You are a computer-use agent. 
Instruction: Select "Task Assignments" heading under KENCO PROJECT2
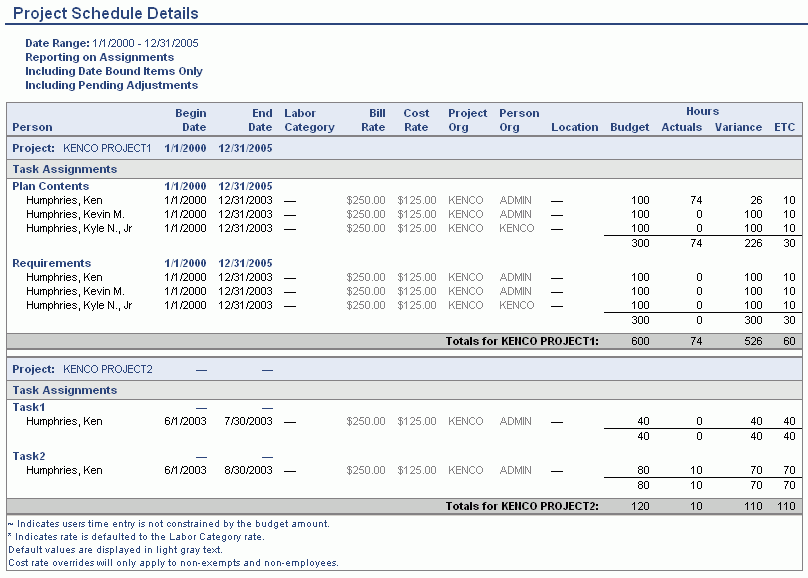click(65, 390)
